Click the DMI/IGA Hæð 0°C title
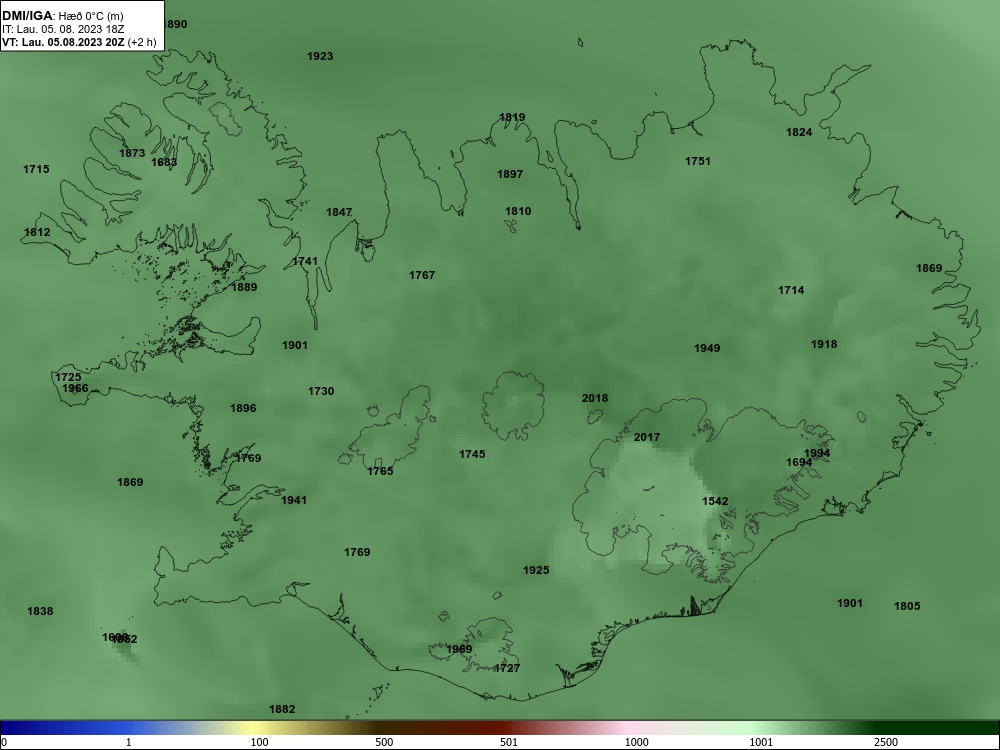This screenshot has width=1000, height=750. pyautogui.click(x=62, y=16)
